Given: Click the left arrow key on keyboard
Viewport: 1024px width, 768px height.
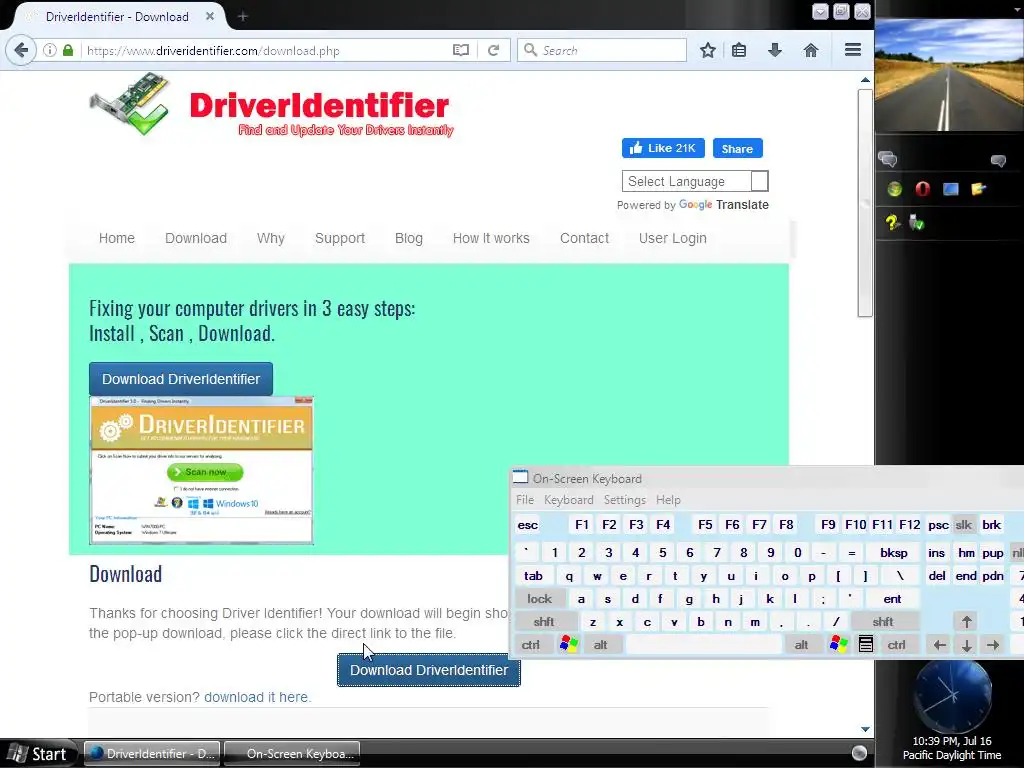Looking at the screenshot, I should 939,645.
